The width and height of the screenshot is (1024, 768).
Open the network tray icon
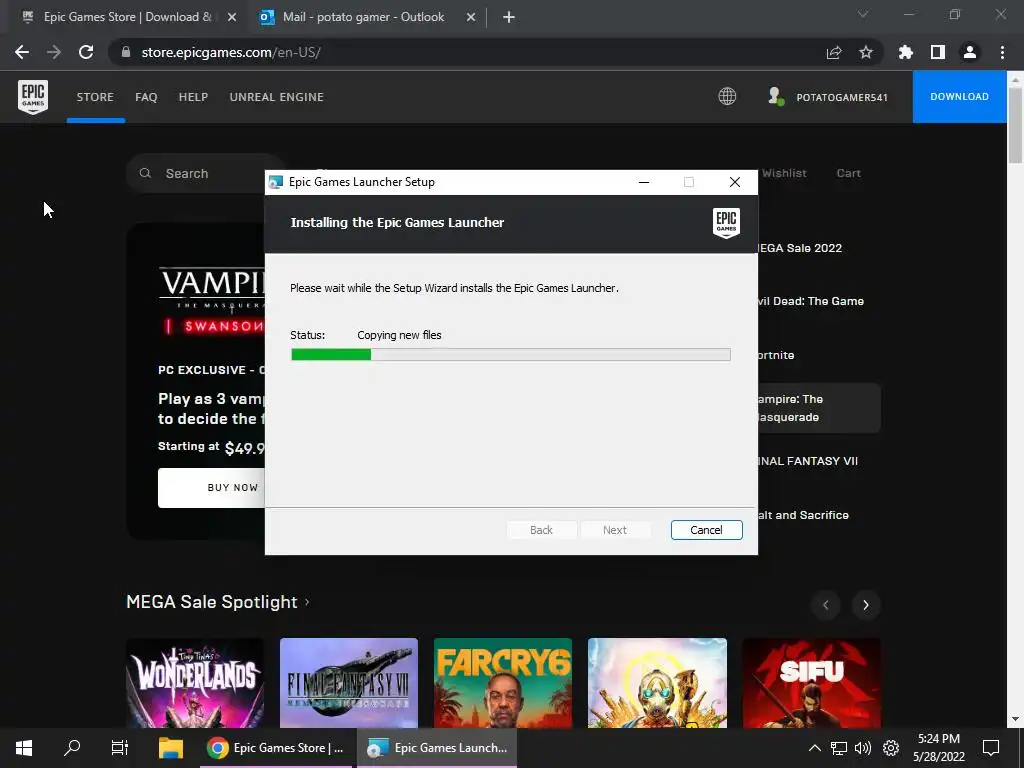click(x=839, y=748)
